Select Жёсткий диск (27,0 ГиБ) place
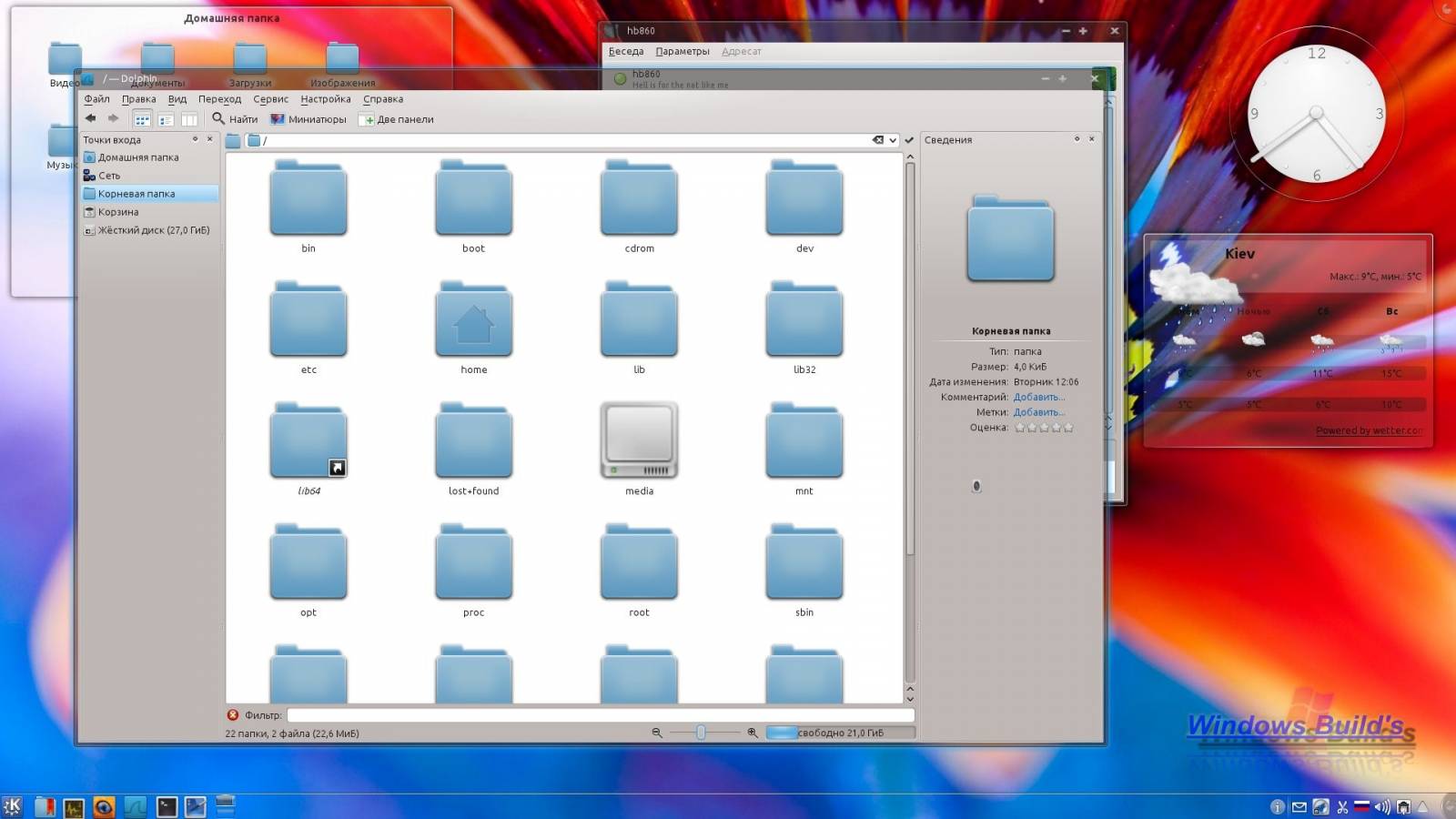 click(149, 230)
